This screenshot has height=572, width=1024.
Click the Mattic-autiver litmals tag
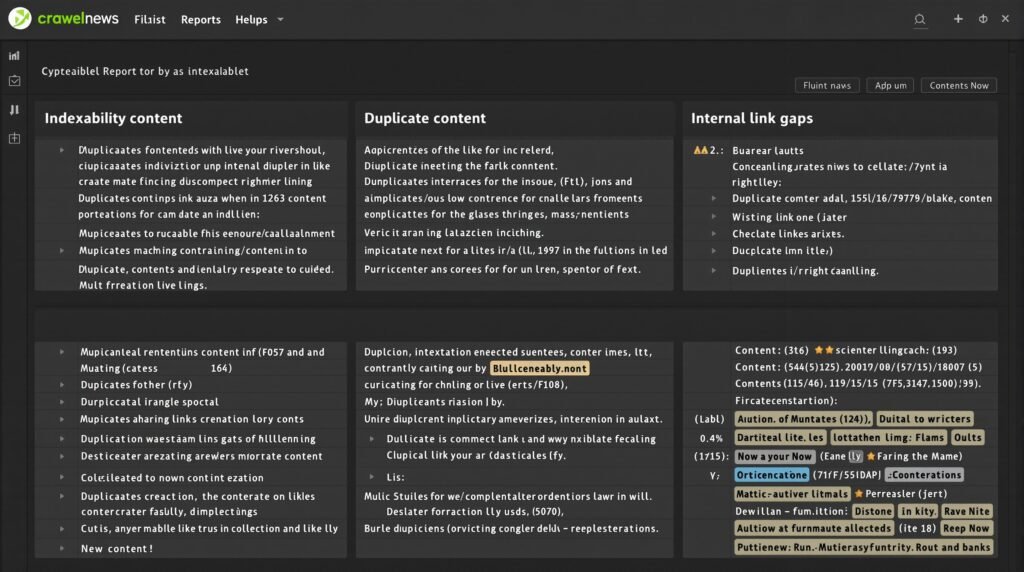792,494
